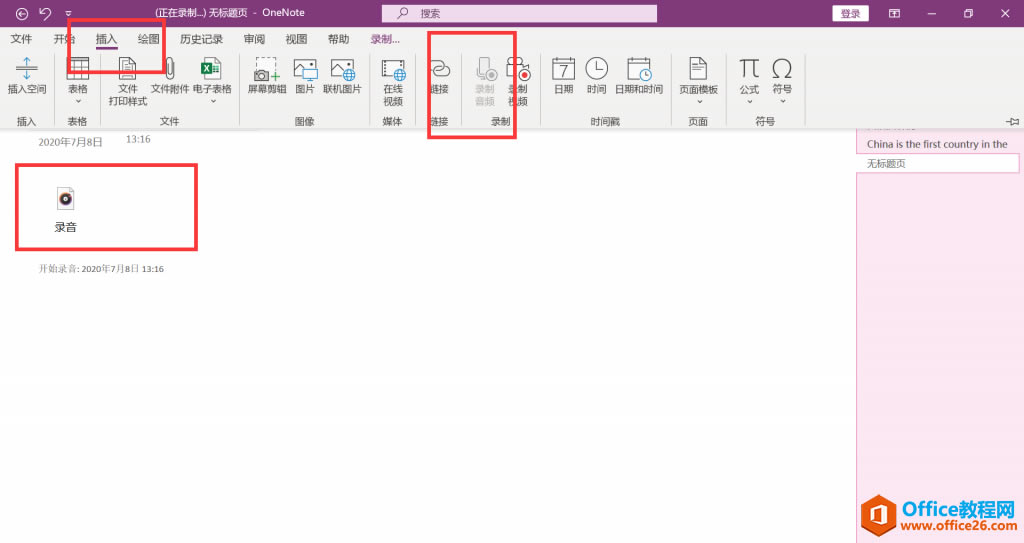The height and width of the screenshot is (543, 1024).
Task: Insert today's date stamp
Action: click(564, 69)
